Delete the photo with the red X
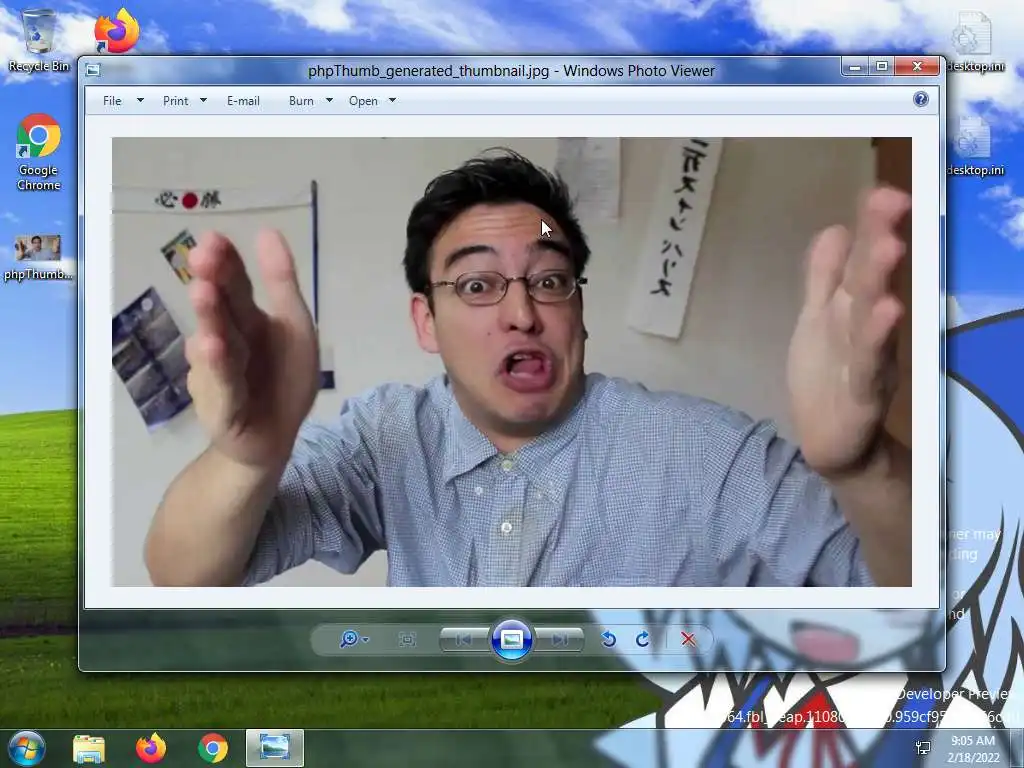The image size is (1024, 768). [688, 639]
